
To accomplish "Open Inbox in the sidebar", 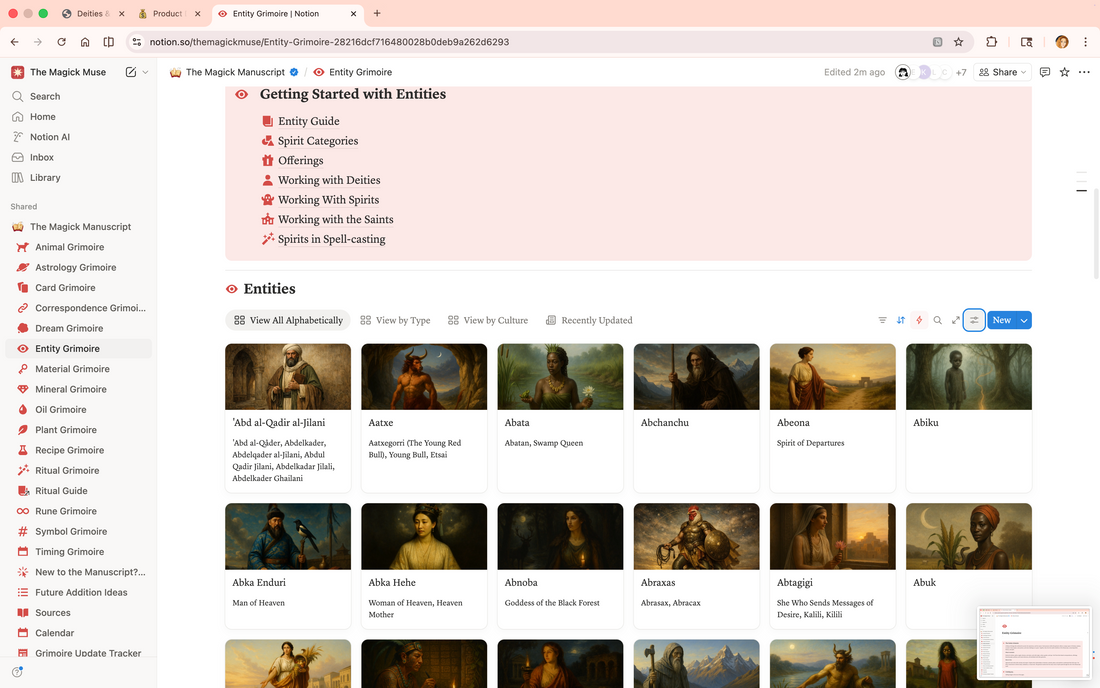I will point(79,158).
